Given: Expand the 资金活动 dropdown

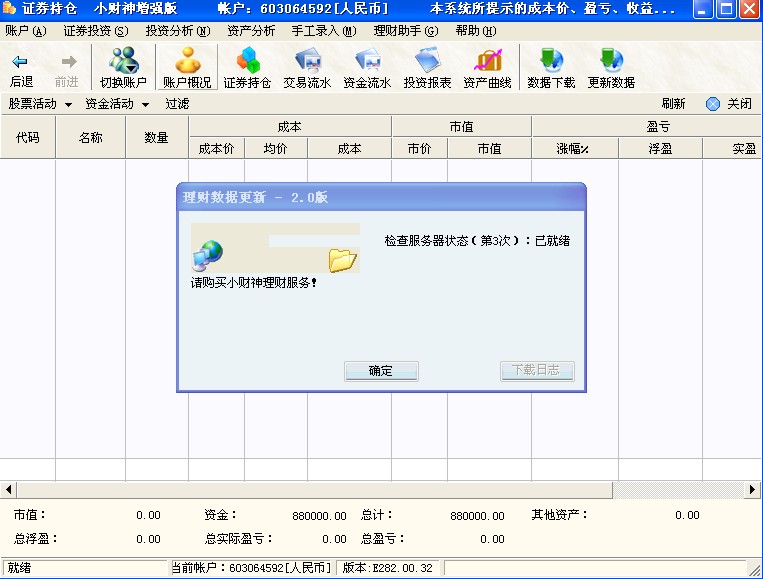Looking at the screenshot, I should pyautogui.click(x=117, y=104).
